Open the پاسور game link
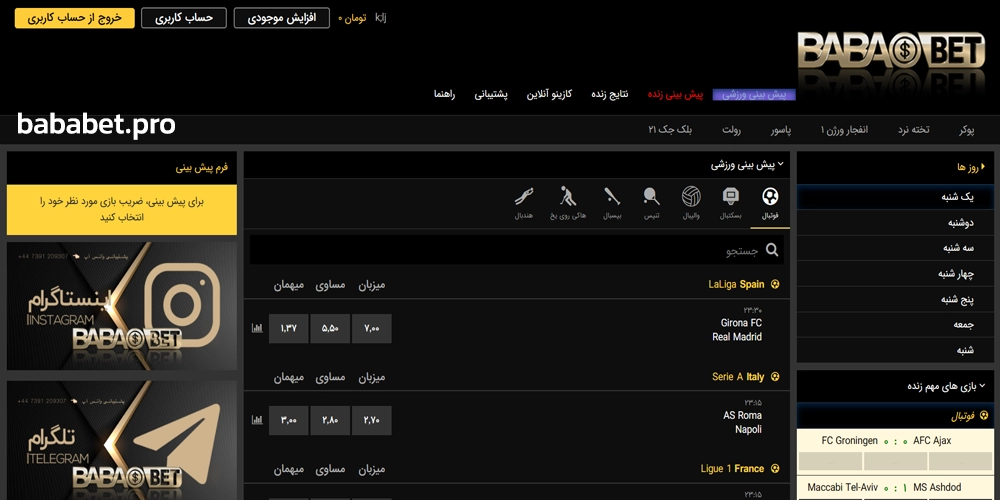The width and height of the screenshot is (1000, 500). 781,130
